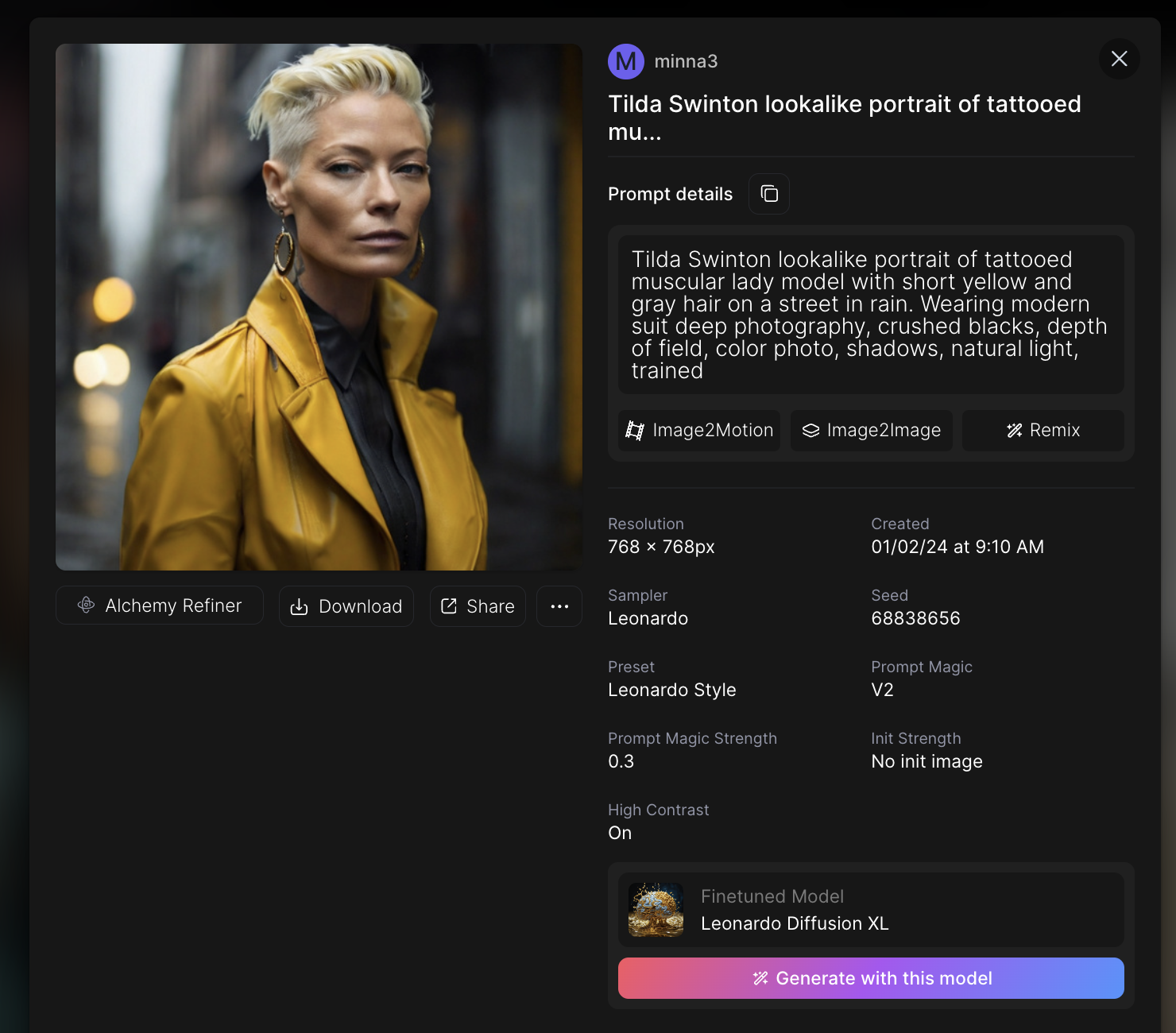1176x1033 pixels.
Task: Click the Alchemy Refiner button
Action: coord(160,605)
